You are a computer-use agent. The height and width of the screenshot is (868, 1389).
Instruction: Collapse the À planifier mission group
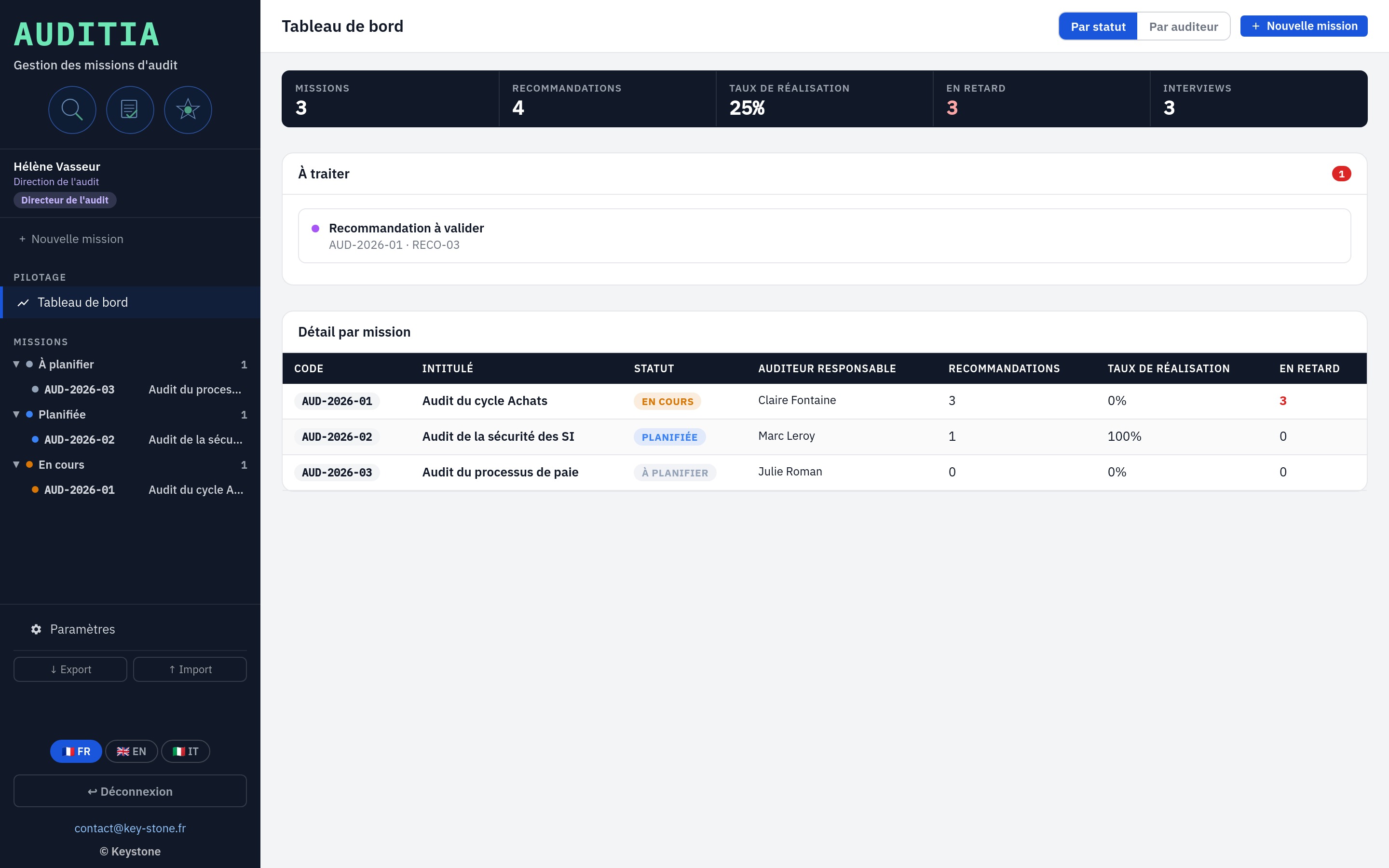tap(16, 365)
